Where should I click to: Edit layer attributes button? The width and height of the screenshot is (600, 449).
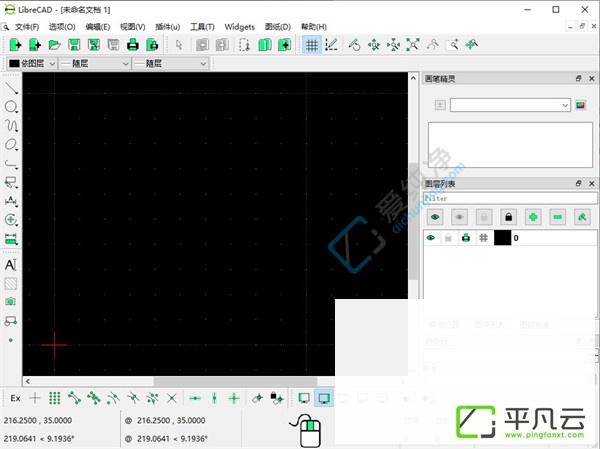click(582, 217)
